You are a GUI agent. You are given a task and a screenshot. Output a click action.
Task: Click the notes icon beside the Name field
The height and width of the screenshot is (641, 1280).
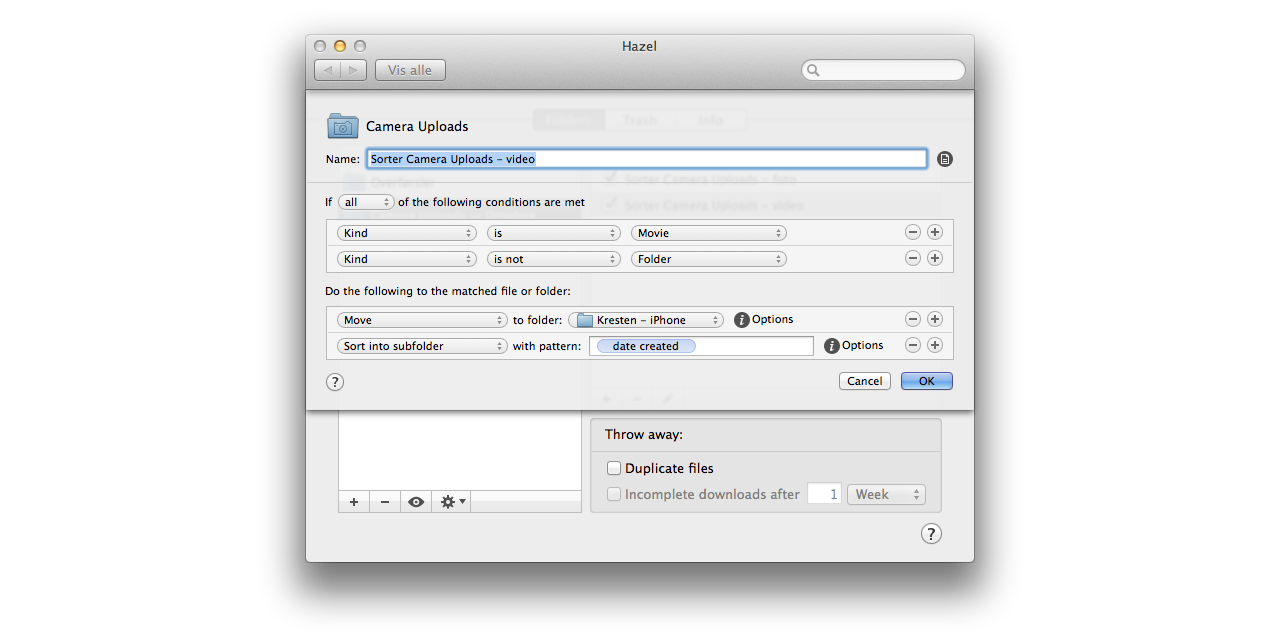pos(945,159)
